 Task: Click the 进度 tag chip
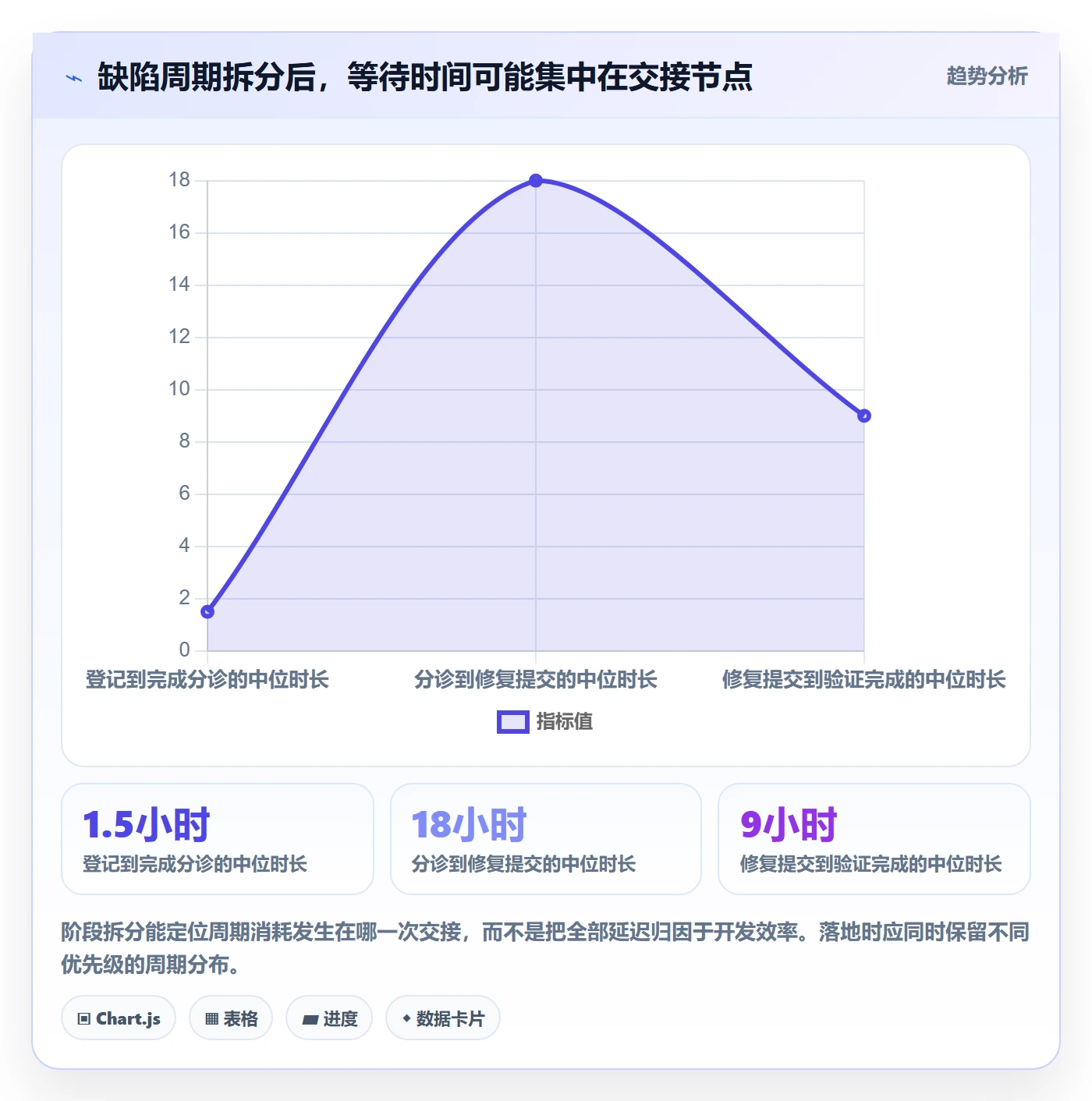pos(329,1018)
